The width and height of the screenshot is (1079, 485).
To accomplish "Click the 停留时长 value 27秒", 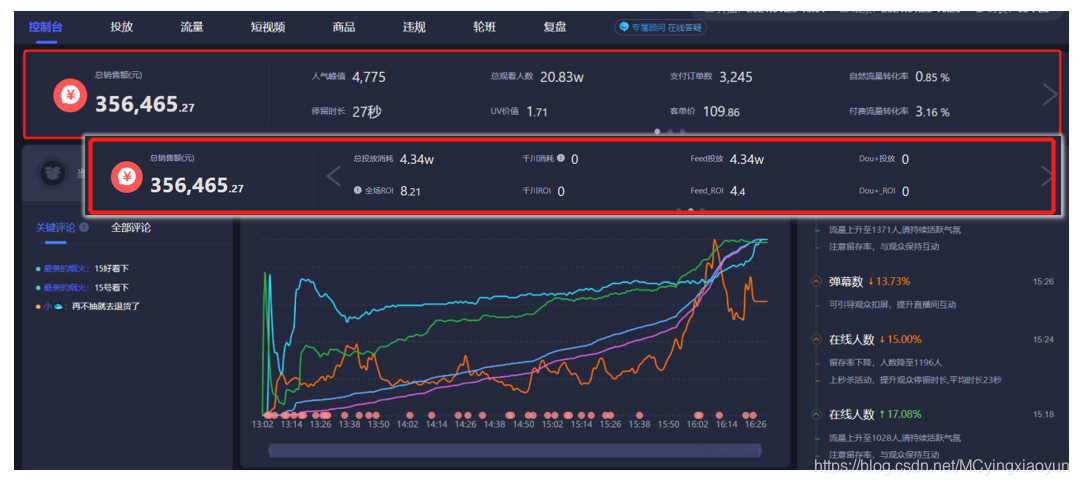I will [x=366, y=111].
